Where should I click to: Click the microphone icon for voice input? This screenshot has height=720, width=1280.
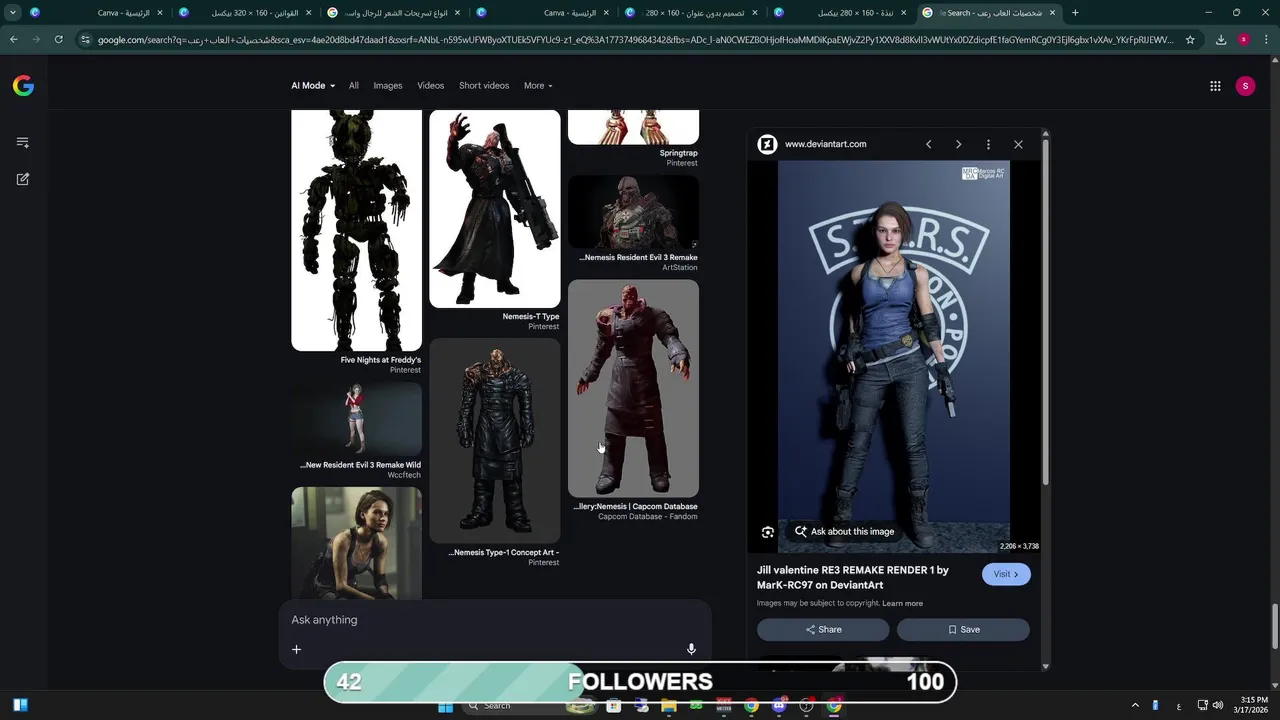tap(691, 649)
